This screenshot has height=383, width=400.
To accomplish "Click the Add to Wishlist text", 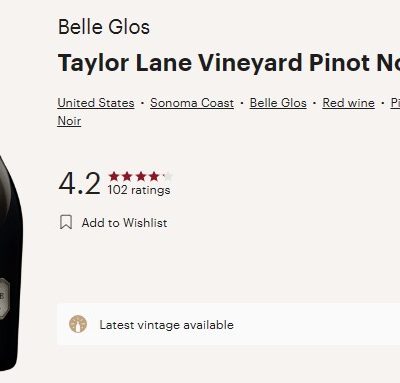I will tap(125, 223).
